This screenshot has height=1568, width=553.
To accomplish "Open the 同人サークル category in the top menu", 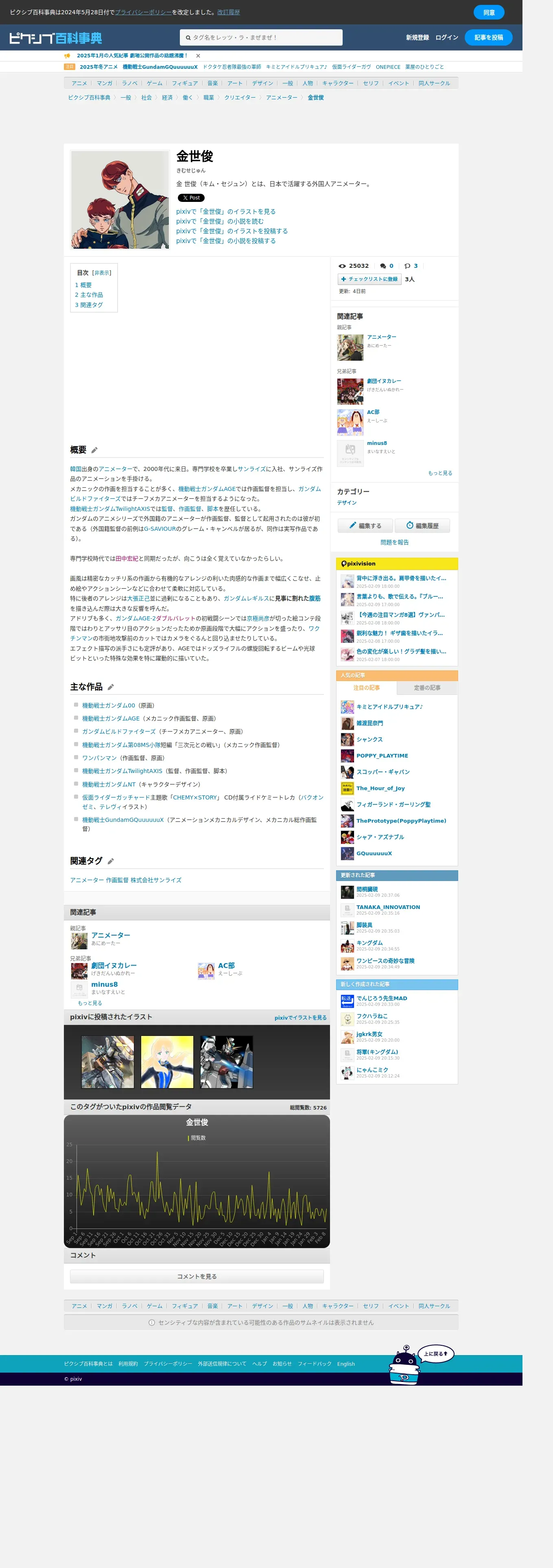I will coord(434,83).
